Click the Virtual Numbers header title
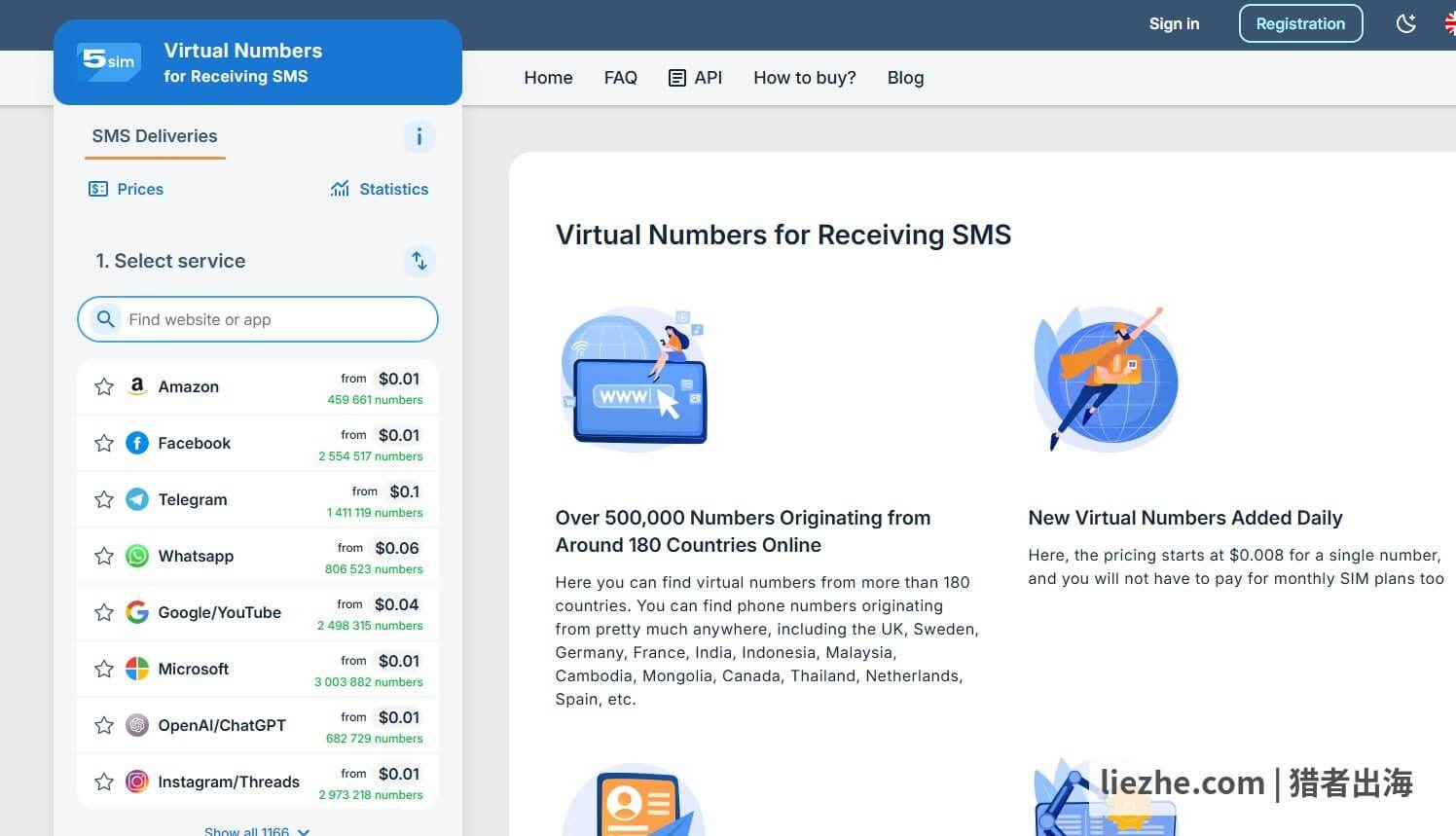 [x=243, y=51]
